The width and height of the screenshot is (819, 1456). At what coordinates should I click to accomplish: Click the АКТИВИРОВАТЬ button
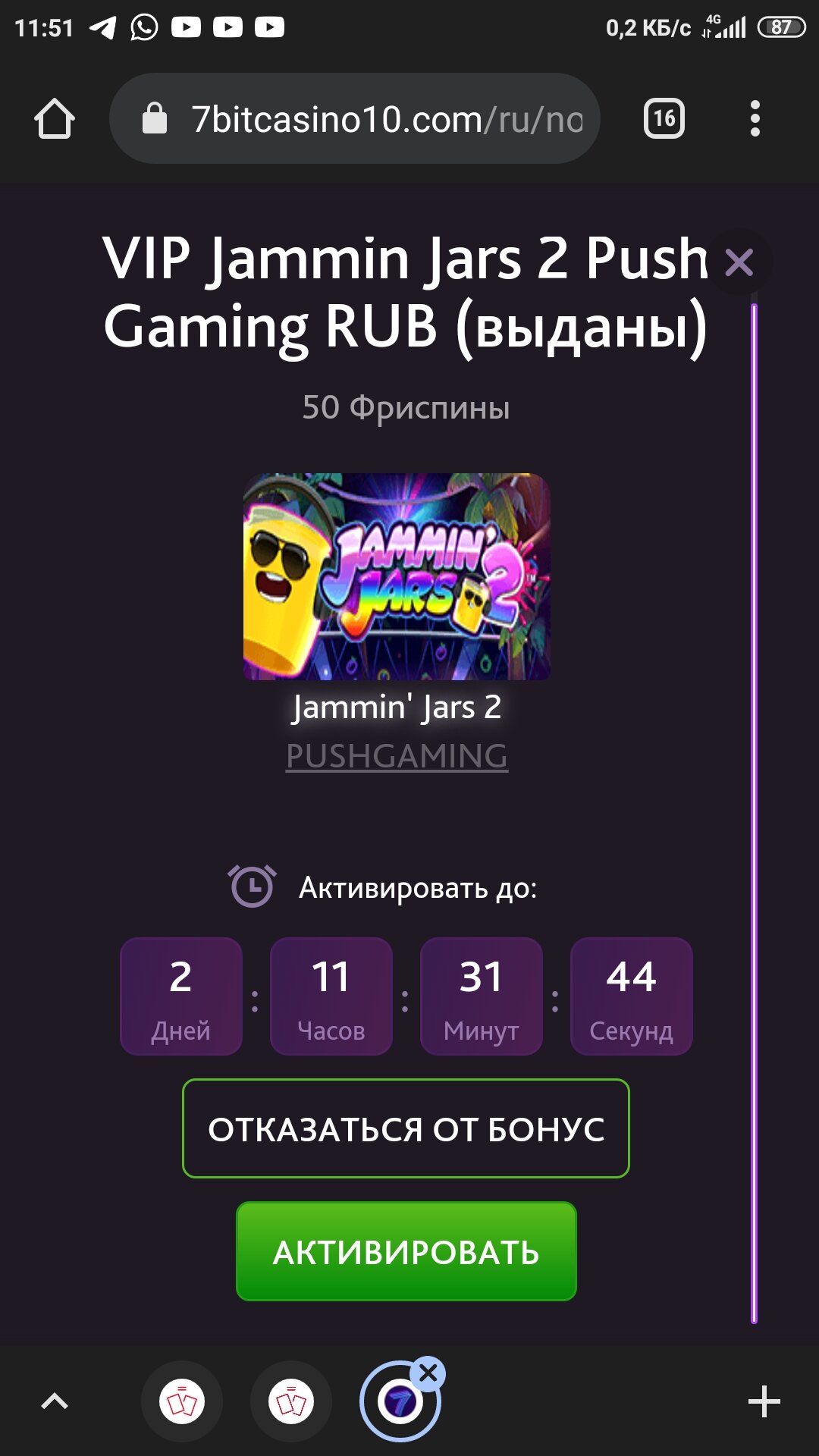tap(406, 1251)
